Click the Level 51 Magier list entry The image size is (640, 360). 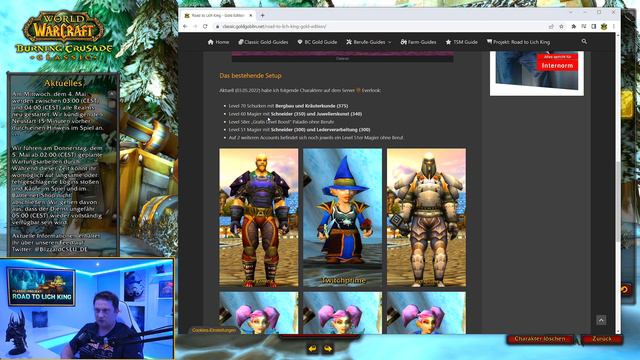click(x=299, y=130)
